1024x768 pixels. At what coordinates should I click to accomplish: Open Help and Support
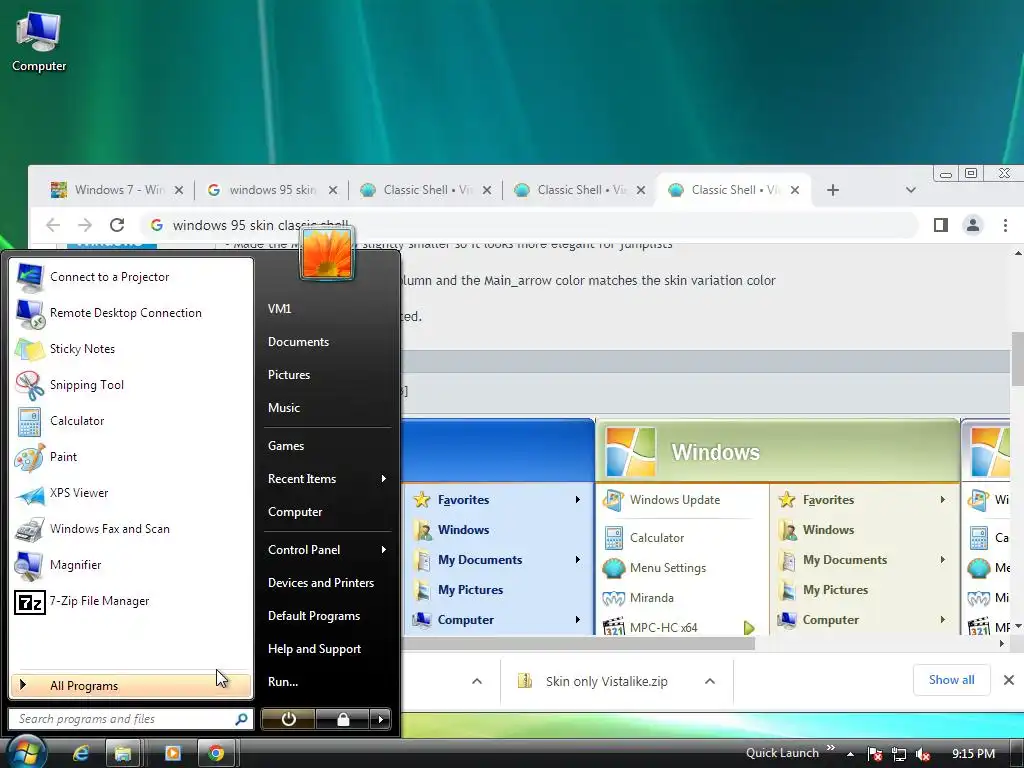click(314, 649)
